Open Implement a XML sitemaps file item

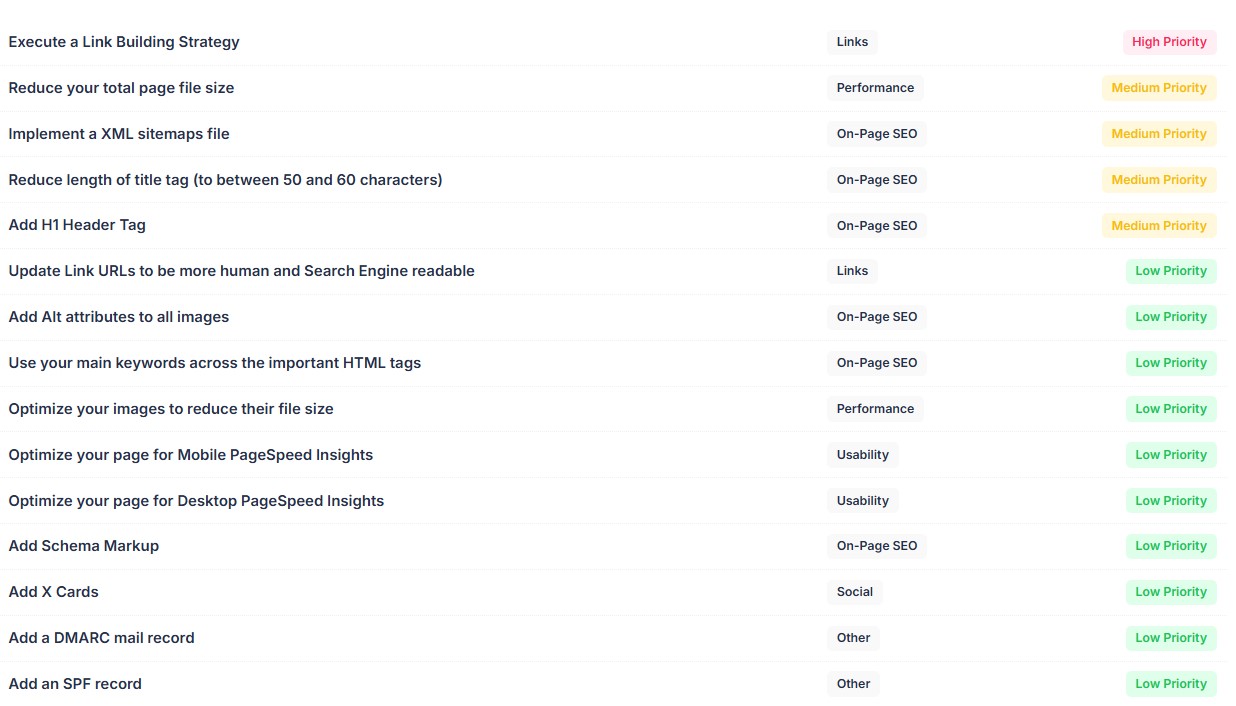pos(119,134)
